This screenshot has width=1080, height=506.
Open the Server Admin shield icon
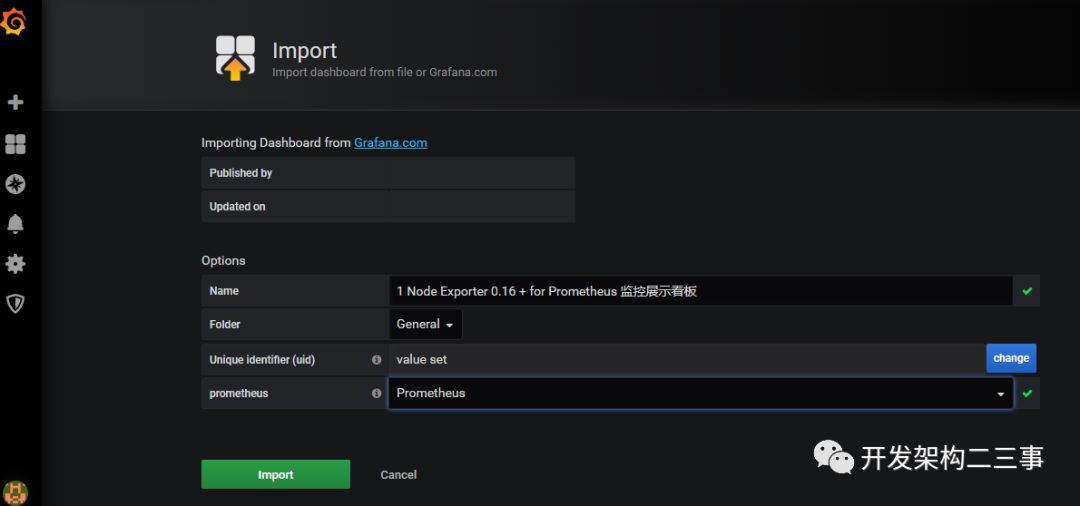[15, 303]
